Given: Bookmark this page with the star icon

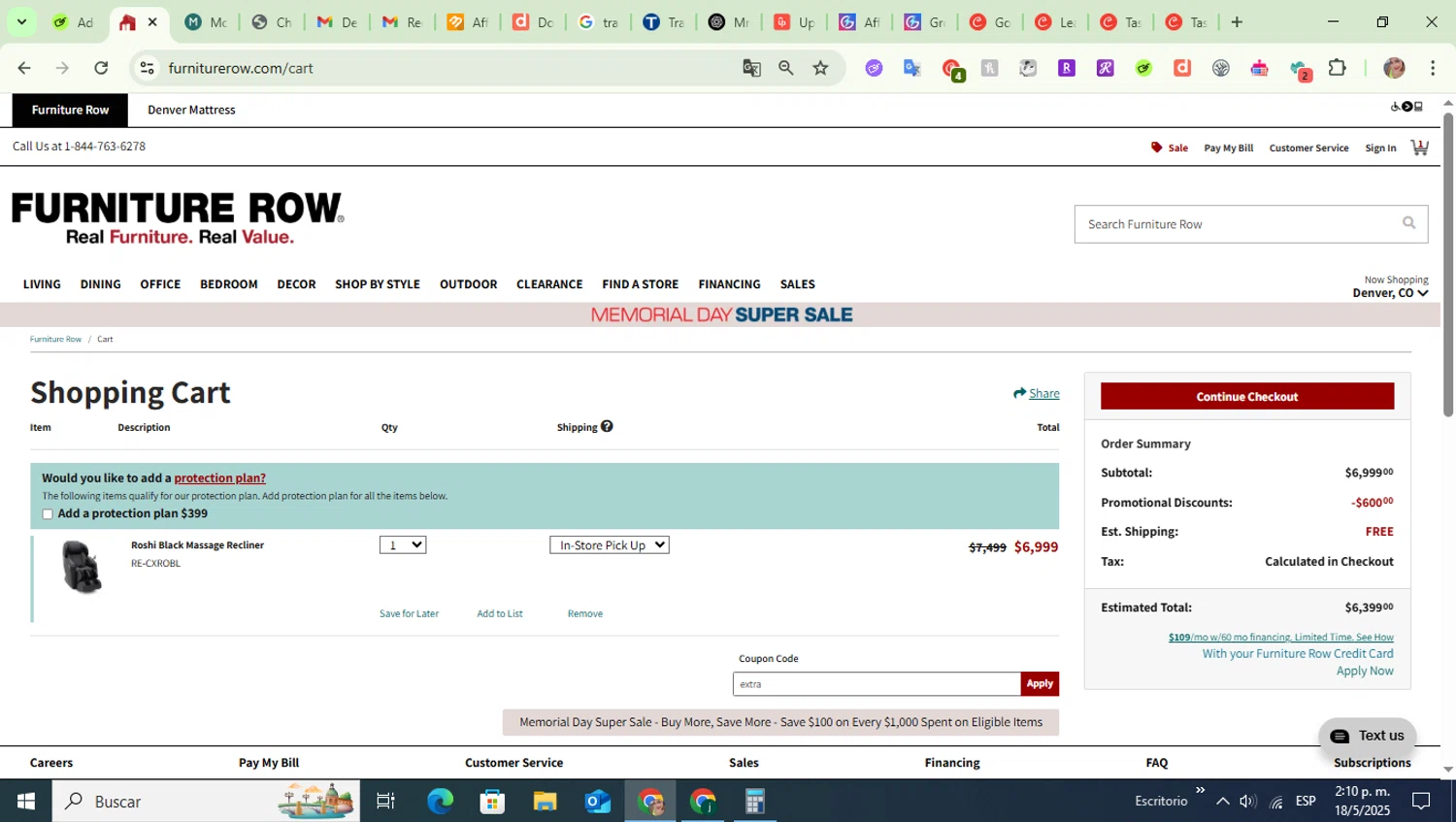Looking at the screenshot, I should (x=821, y=68).
